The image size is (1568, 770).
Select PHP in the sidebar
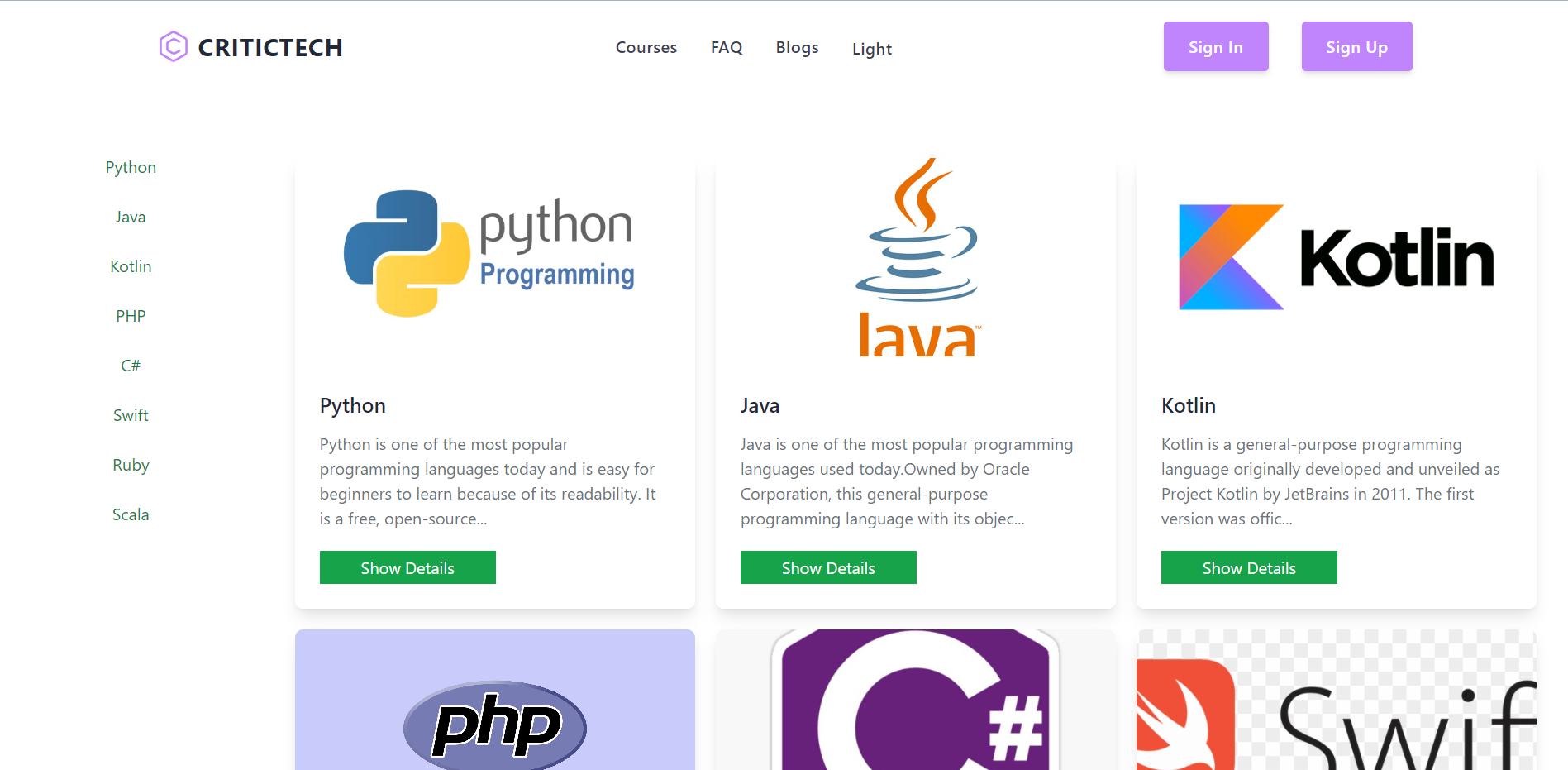point(131,316)
